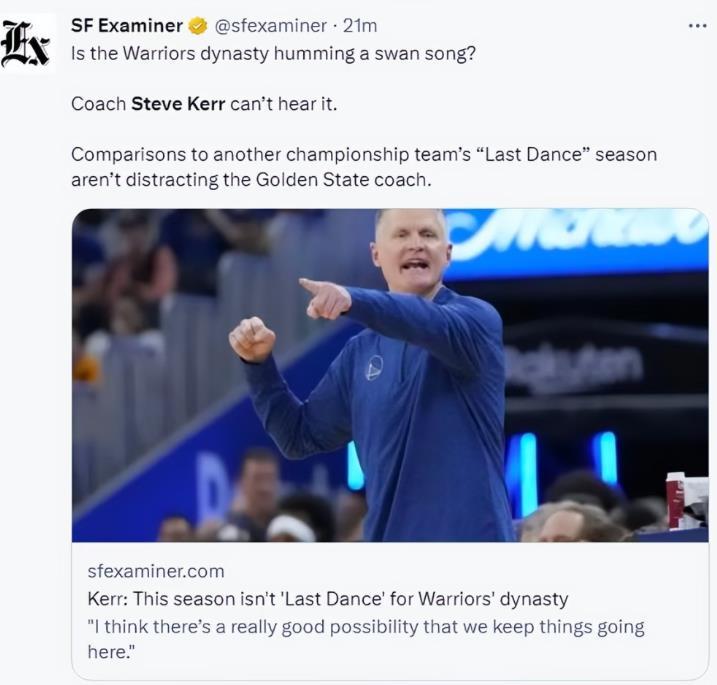The width and height of the screenshot is (717, 685).
Task: Open the three-dot more options menu
Action: pos(698,25)
